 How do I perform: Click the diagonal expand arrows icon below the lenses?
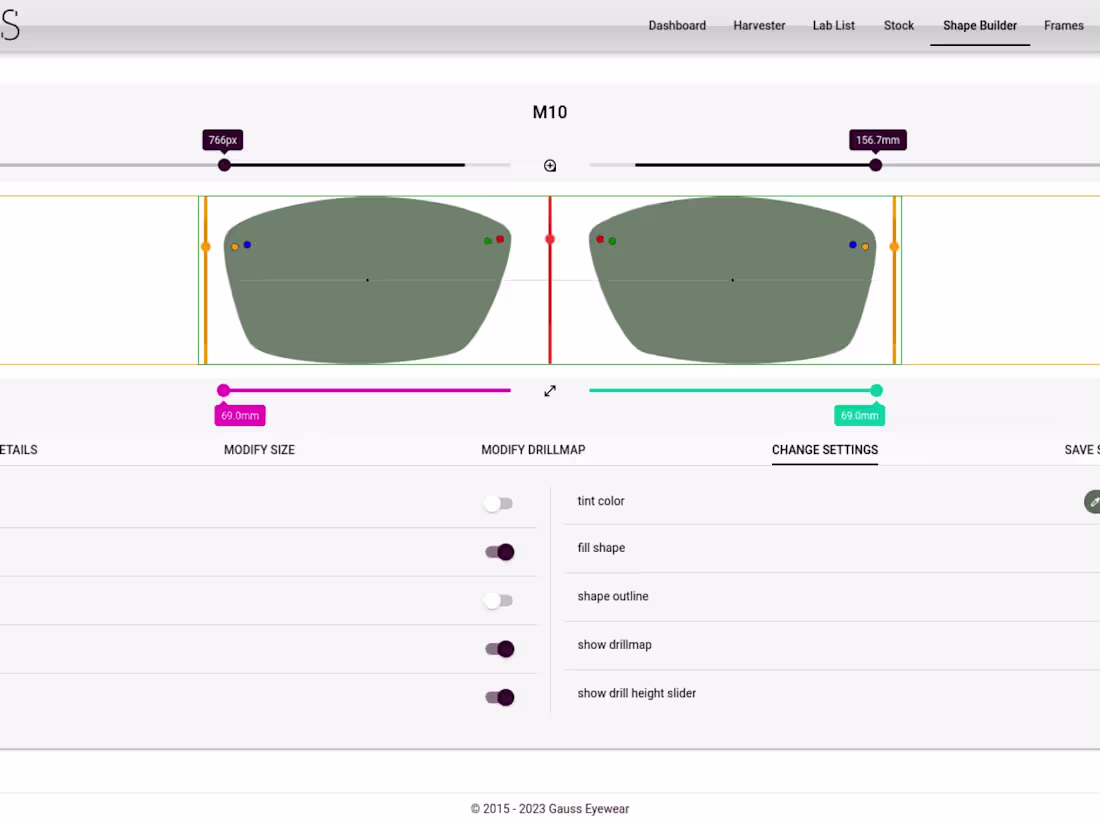coord(549,391)
